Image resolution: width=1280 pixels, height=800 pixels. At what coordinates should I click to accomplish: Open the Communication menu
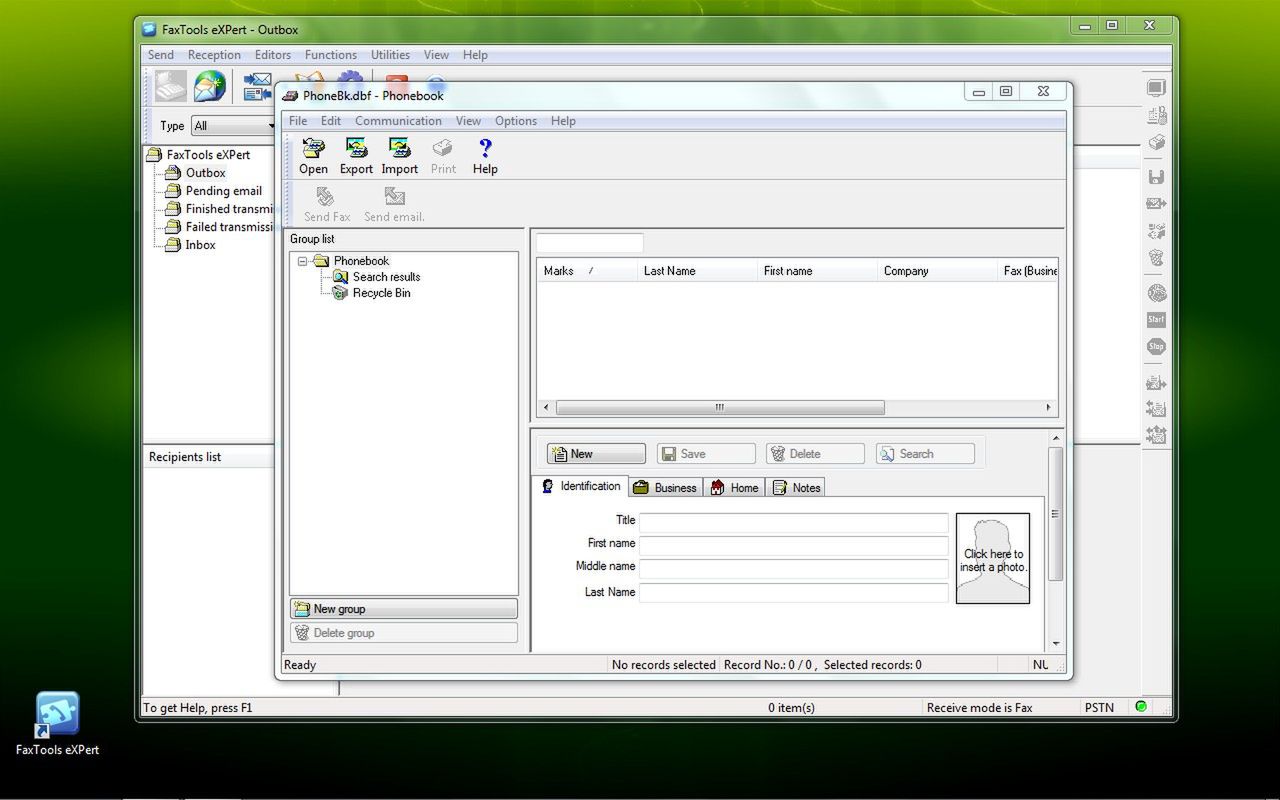click(x=398, y=121)
